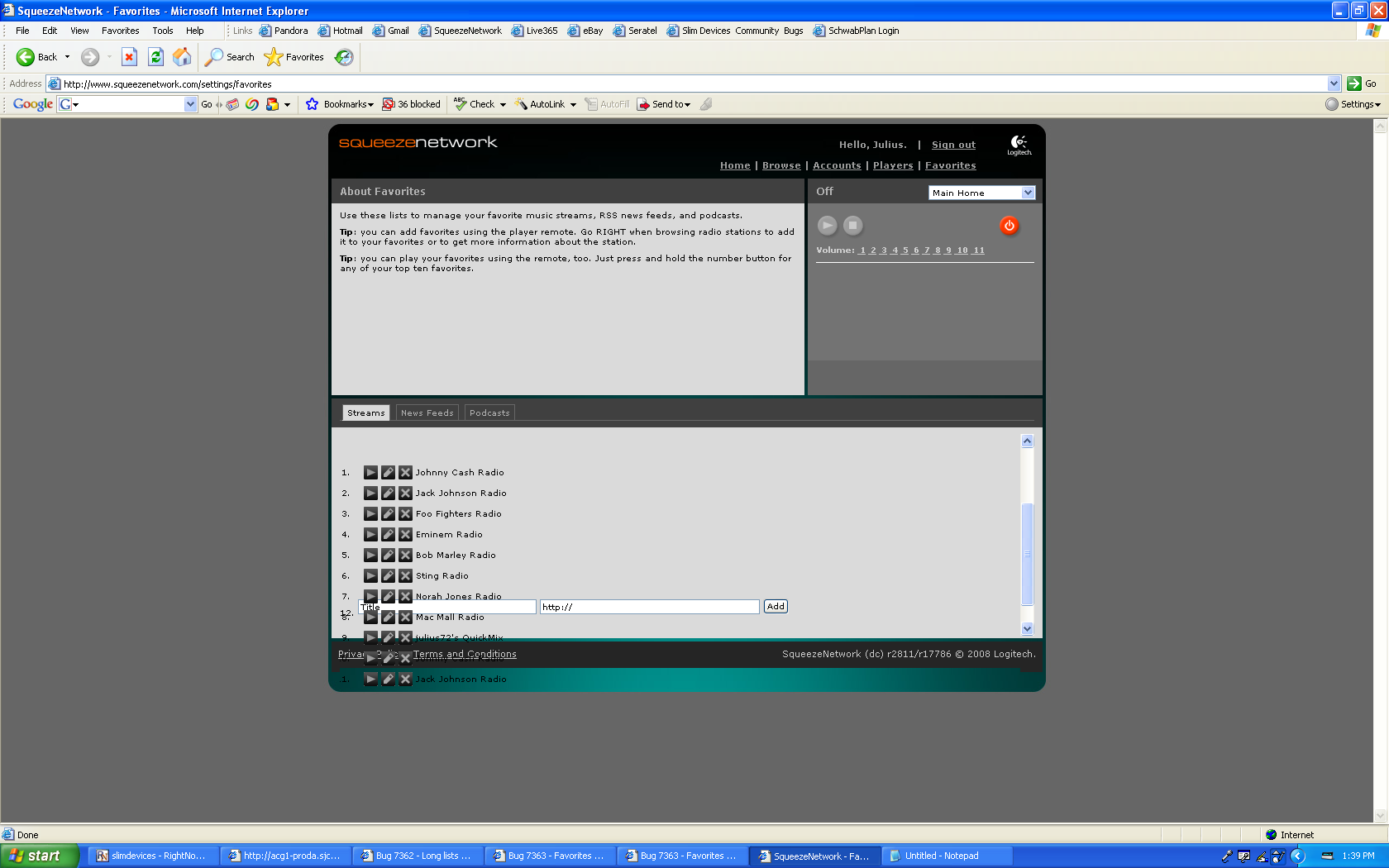Click the browser Home icon

pos(182,57)
